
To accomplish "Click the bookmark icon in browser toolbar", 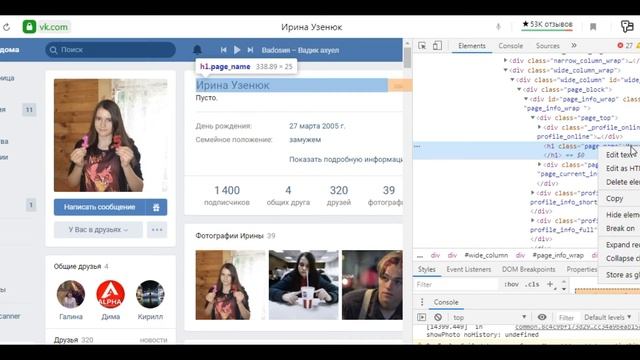I will click(x=593, y=27).
